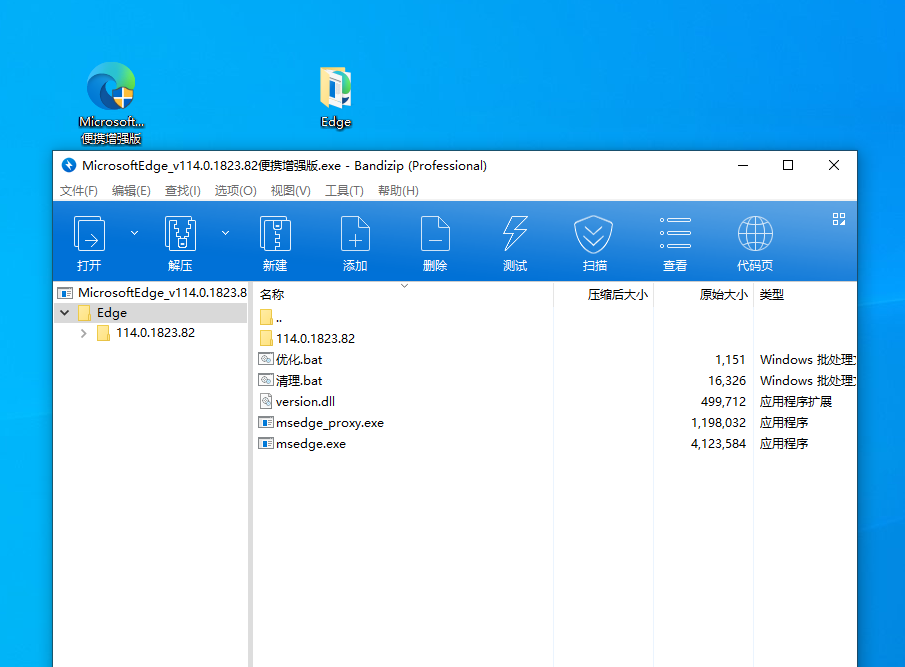Viewport: 905px width, 667px height.
Task: Collapse the Edge folder tree node
Action: click(65, 313)
